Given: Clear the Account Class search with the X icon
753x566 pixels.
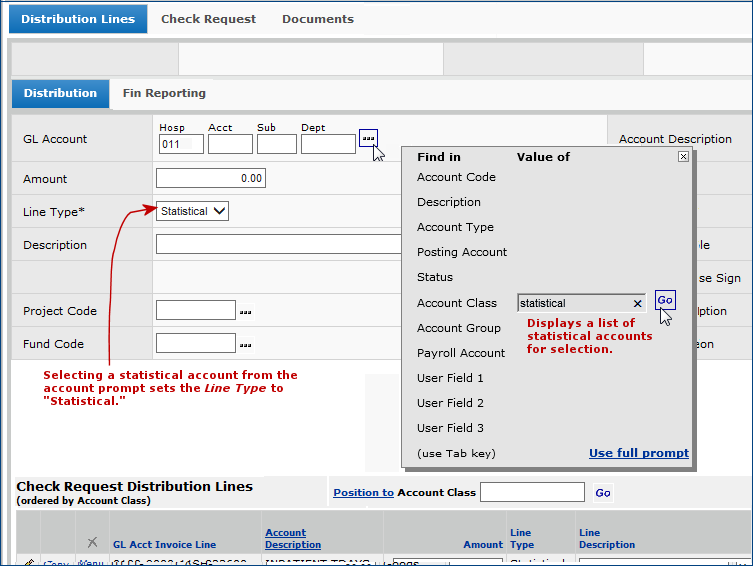Looking at the screenshot, I should [638, 303].
